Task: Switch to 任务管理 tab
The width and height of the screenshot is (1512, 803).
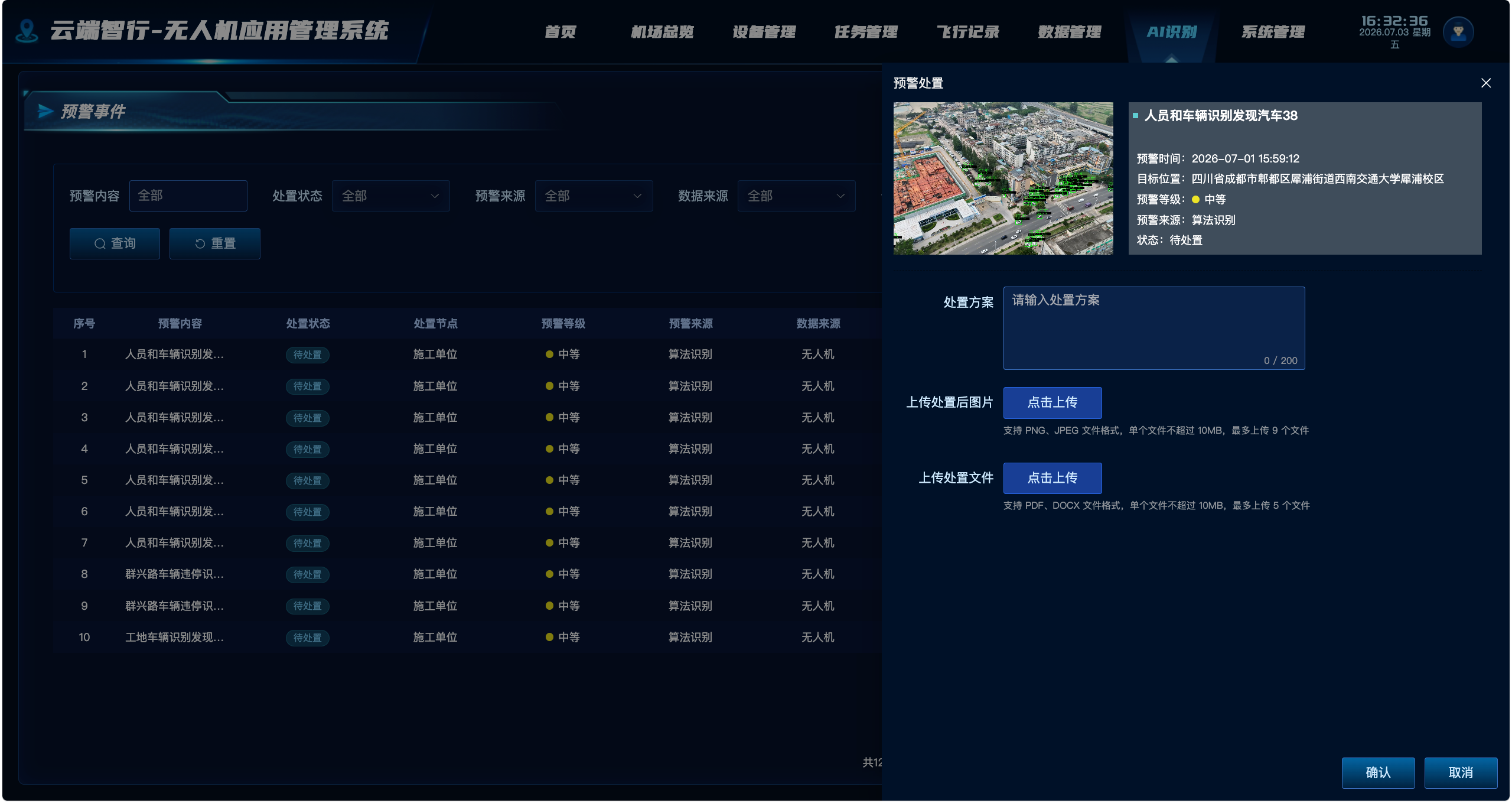Action: 866,32
